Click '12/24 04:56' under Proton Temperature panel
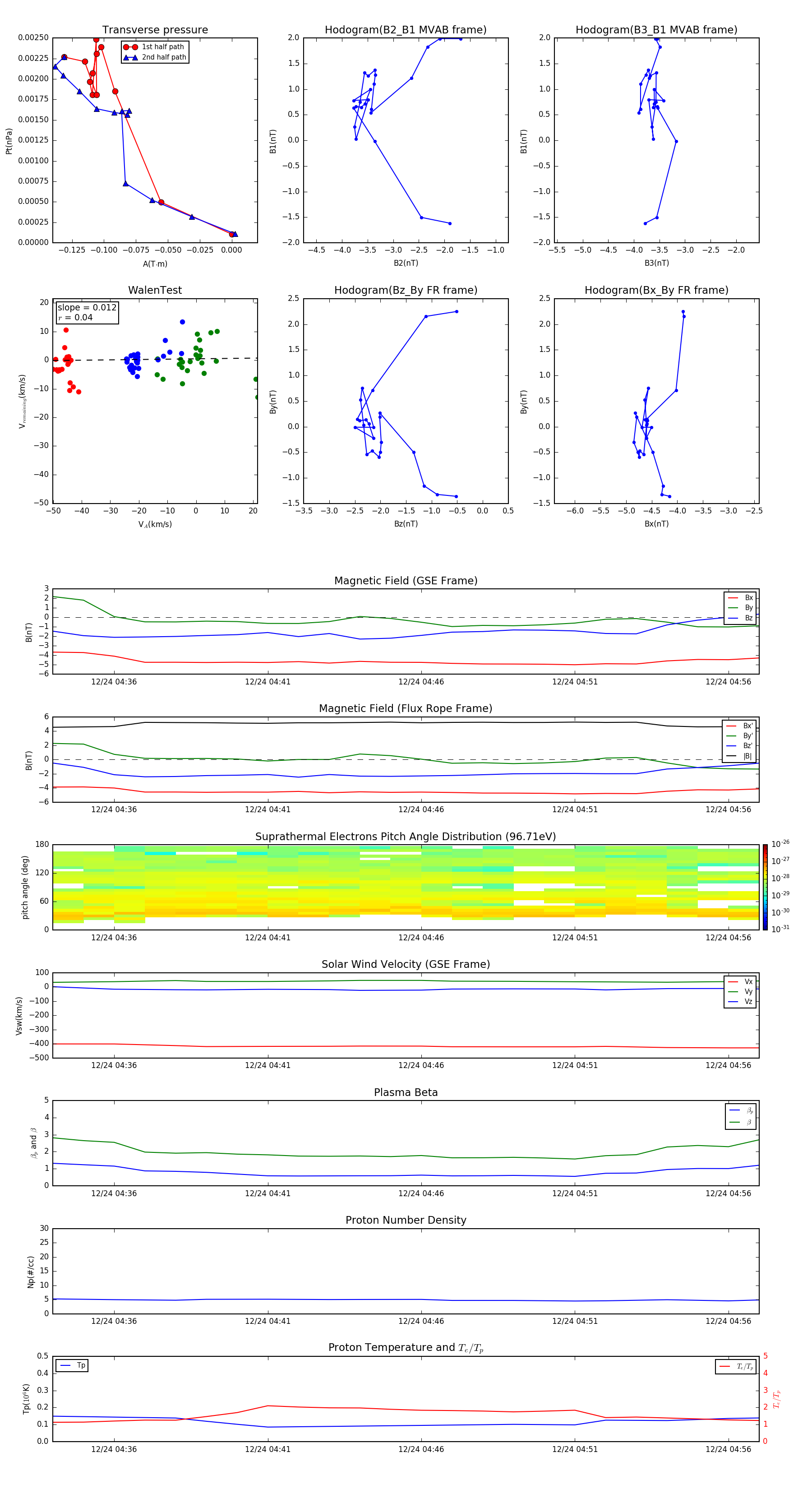The width and height of the screenshot is (812, 1489). tap(728, 1449)
